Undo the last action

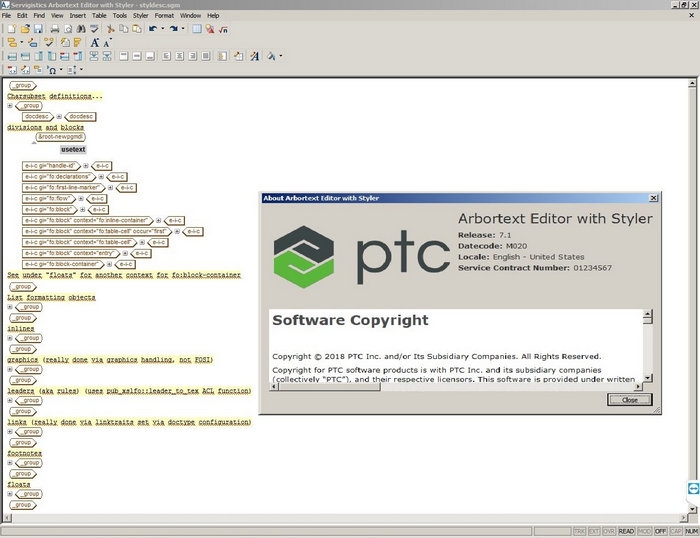[x=153, y=29]
